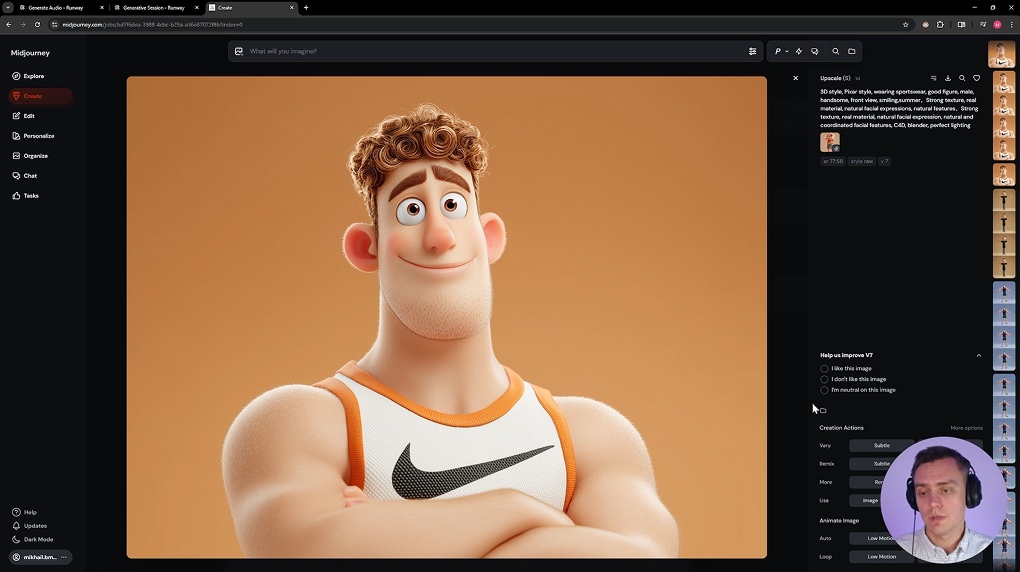Open search from the top toolbar
1020x572 pixels.
835,51
